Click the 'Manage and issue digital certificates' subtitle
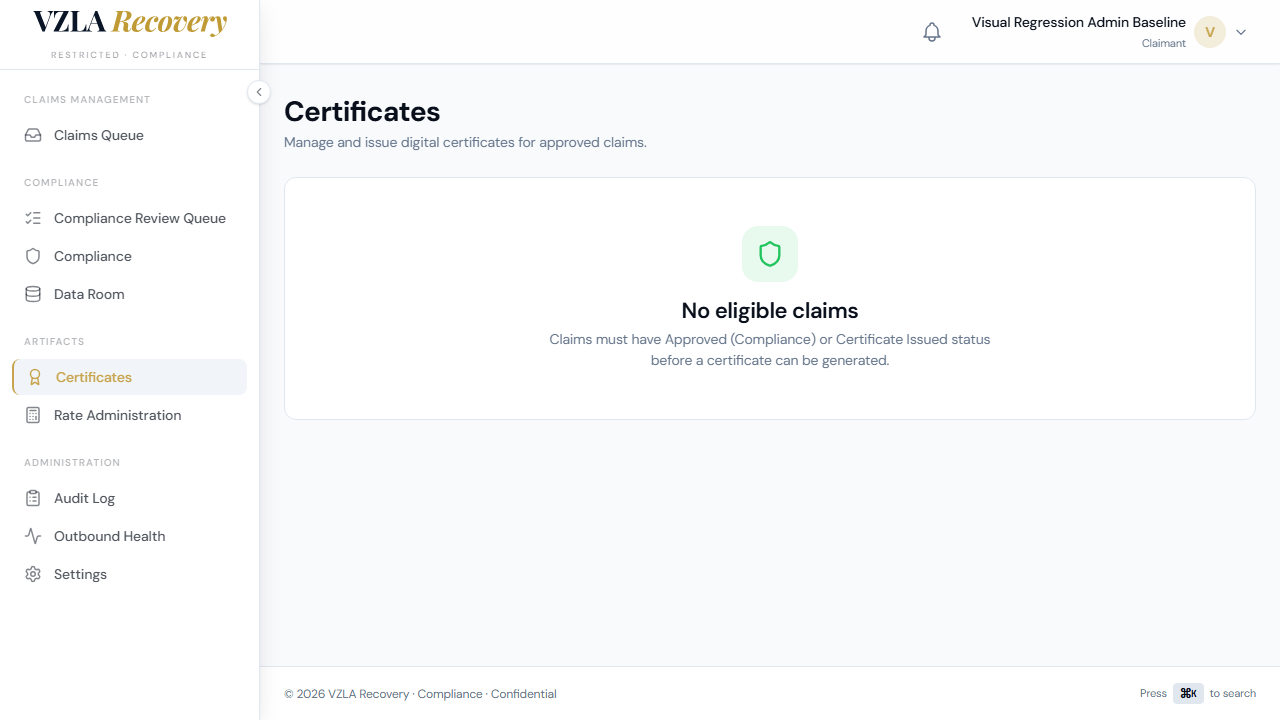1280x720 pixels. pos(465,142)
